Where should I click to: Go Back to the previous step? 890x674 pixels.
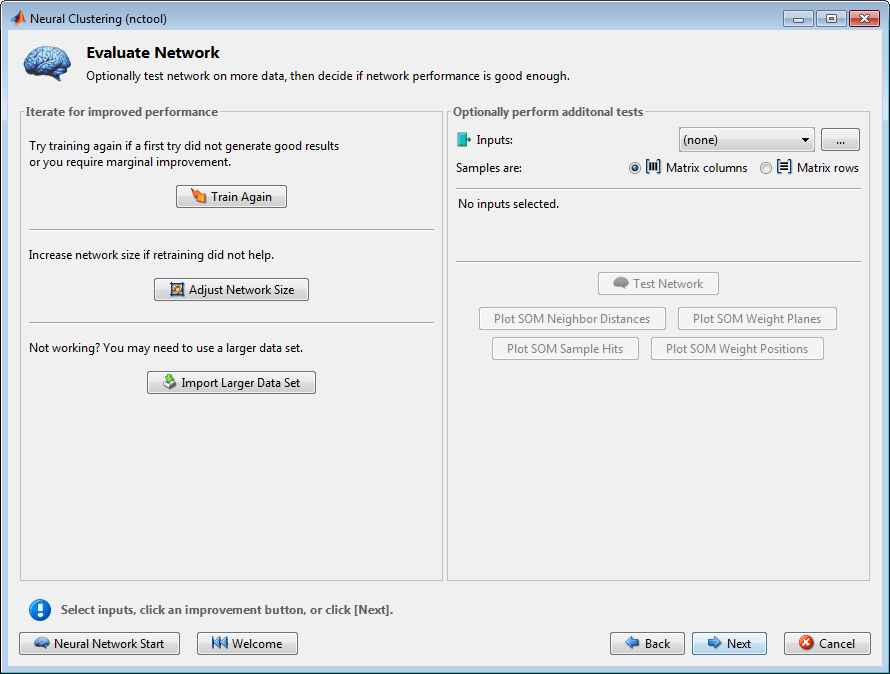(648, 643)
